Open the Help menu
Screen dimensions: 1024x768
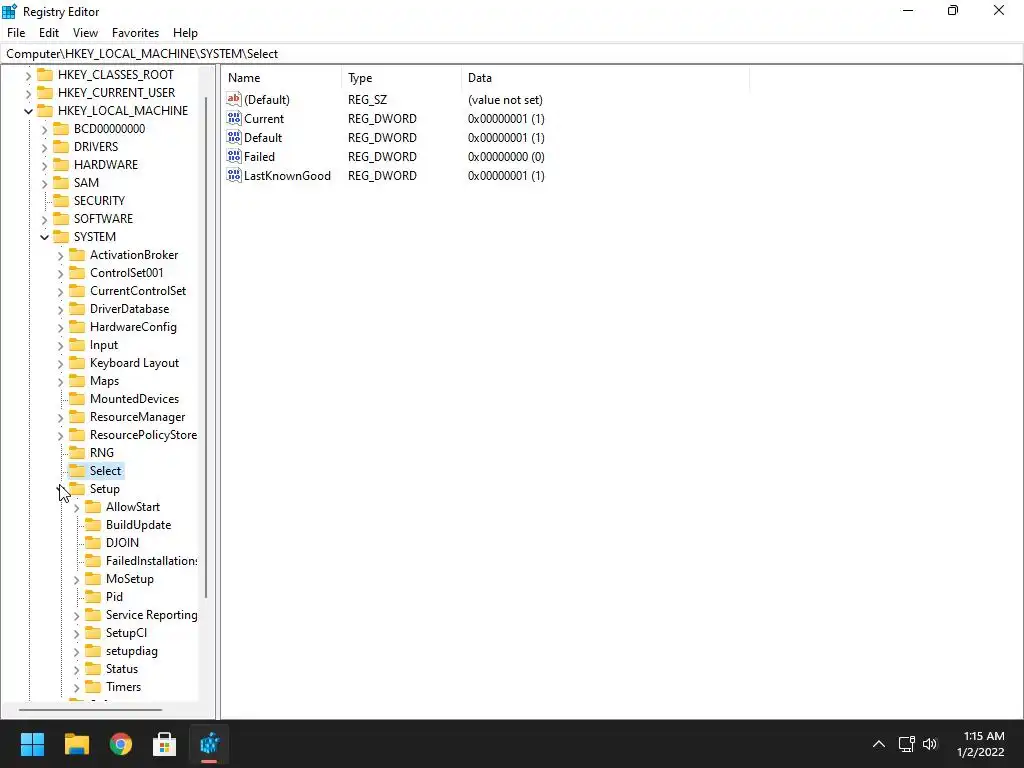pos(185,33)
